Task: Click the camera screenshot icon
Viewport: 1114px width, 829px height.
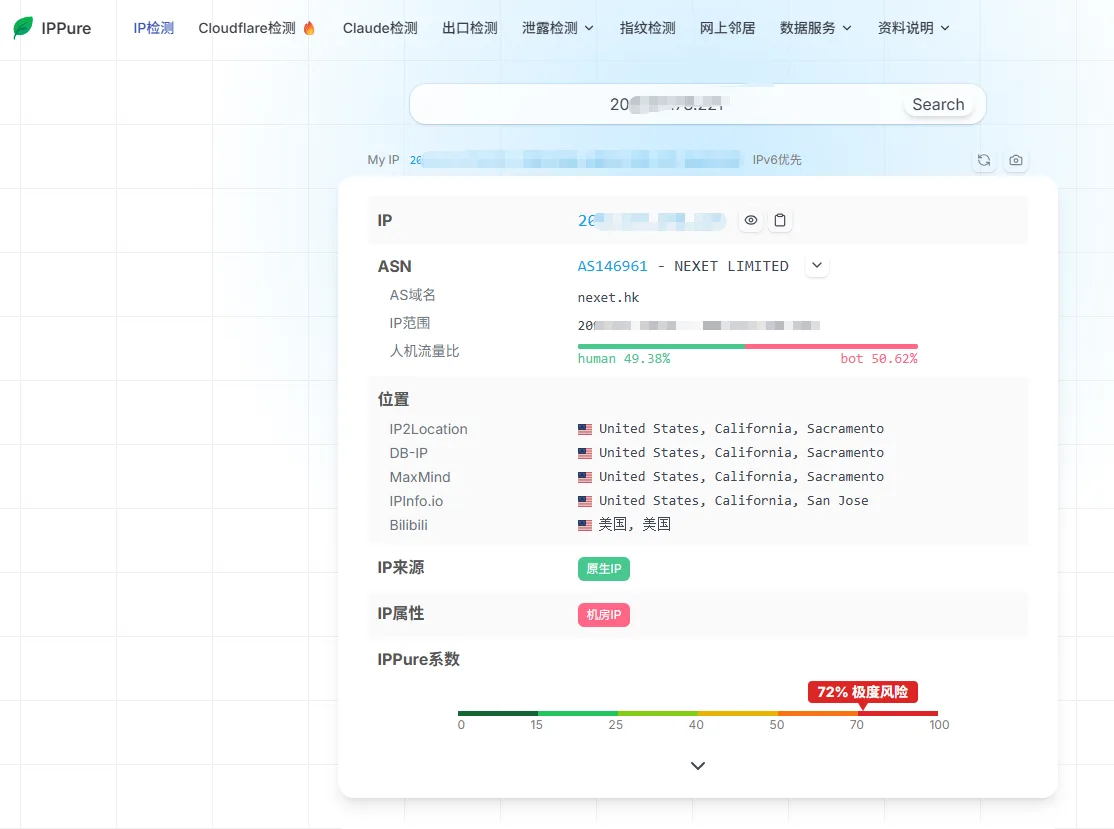Action: click(1016, 161)
